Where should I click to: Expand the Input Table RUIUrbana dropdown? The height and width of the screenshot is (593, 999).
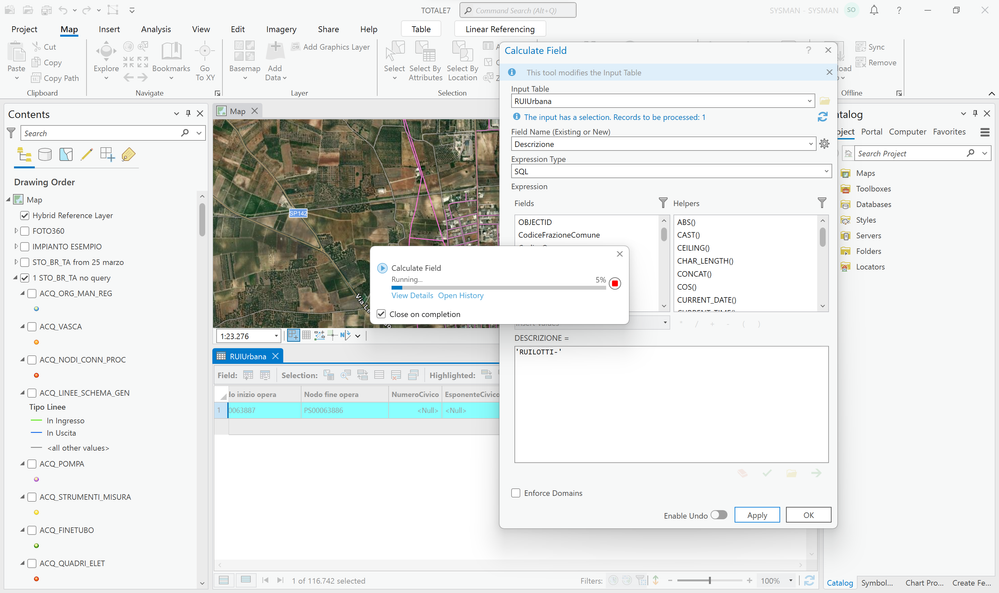[x=809, y=101]
